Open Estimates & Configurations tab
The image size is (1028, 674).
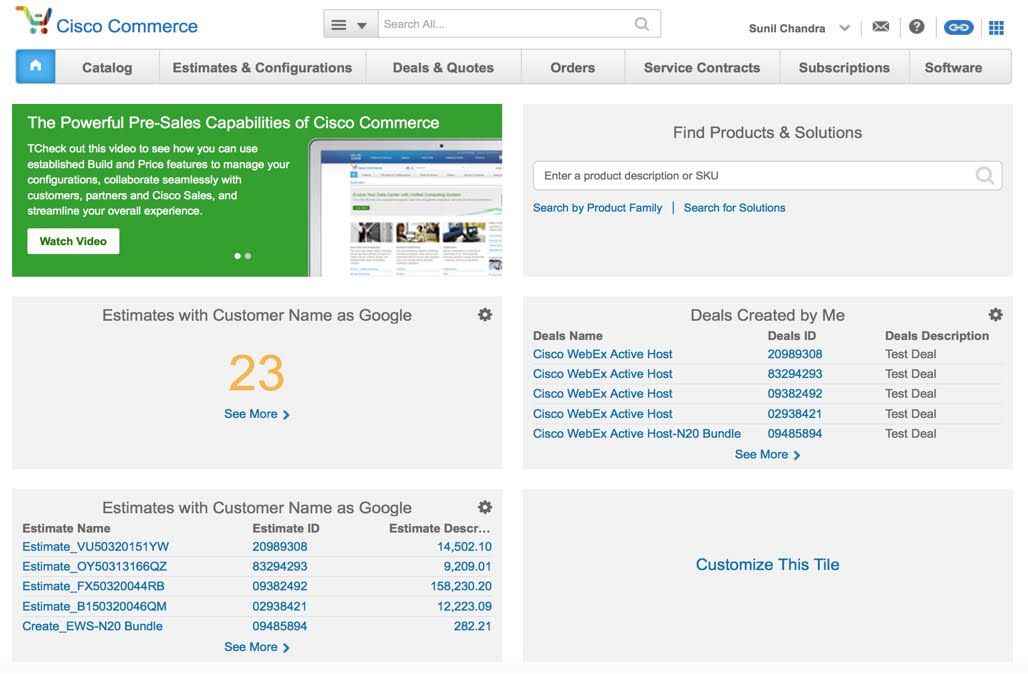click(262, 68)
